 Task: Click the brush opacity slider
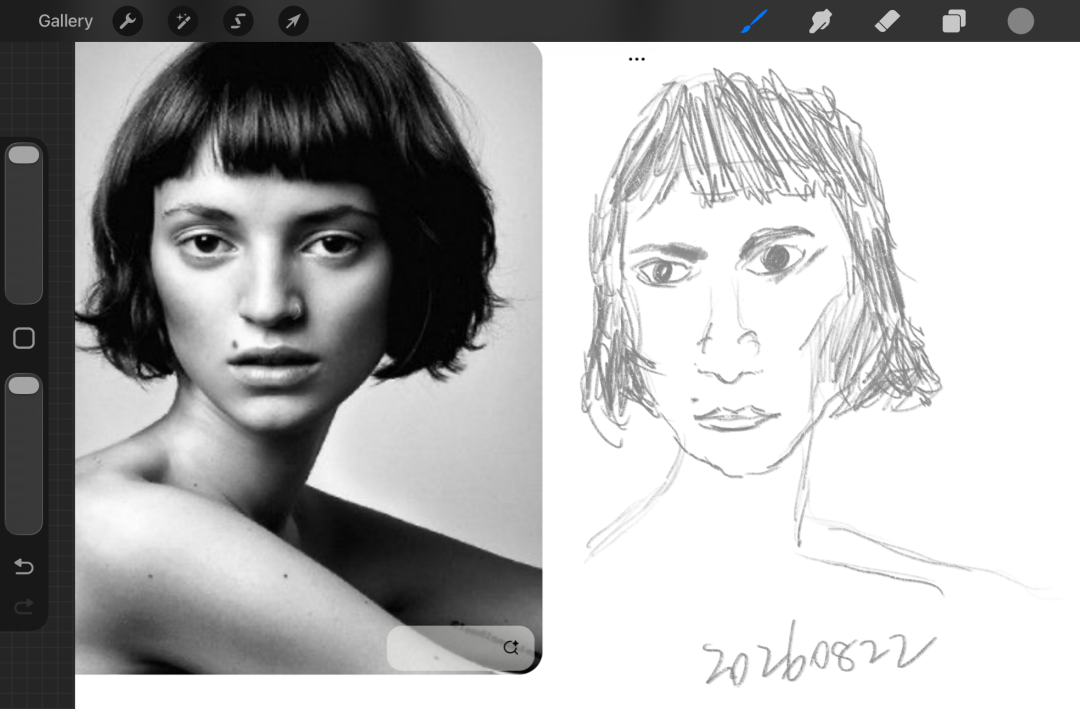[24, 454]
